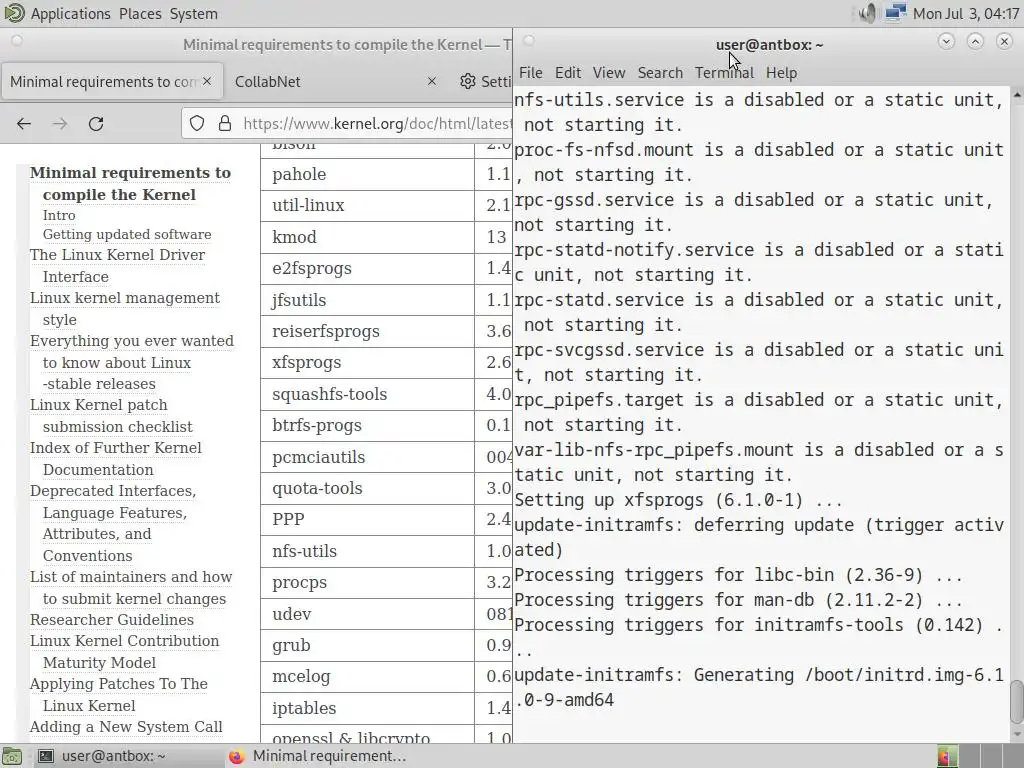Go back with Firefox back arrow

24,123
